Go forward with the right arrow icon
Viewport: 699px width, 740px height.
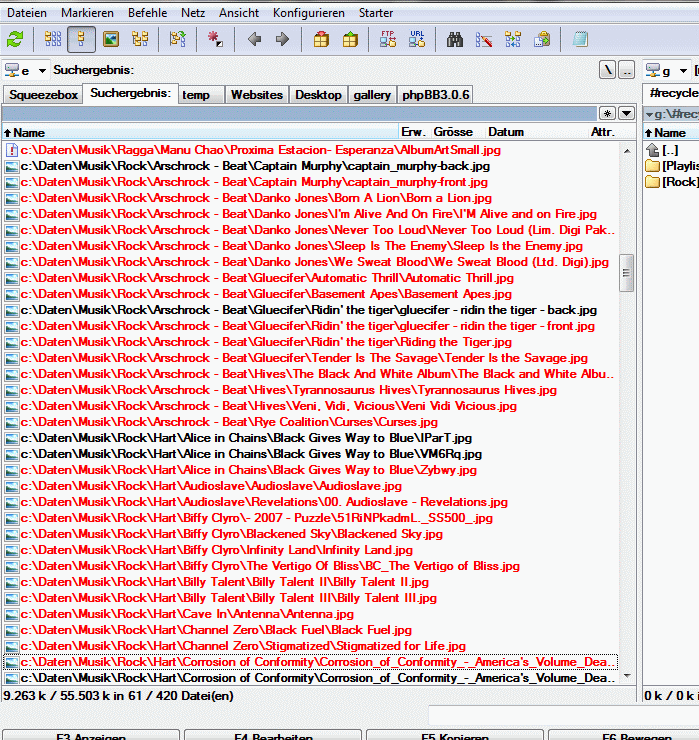pos(282,39)
